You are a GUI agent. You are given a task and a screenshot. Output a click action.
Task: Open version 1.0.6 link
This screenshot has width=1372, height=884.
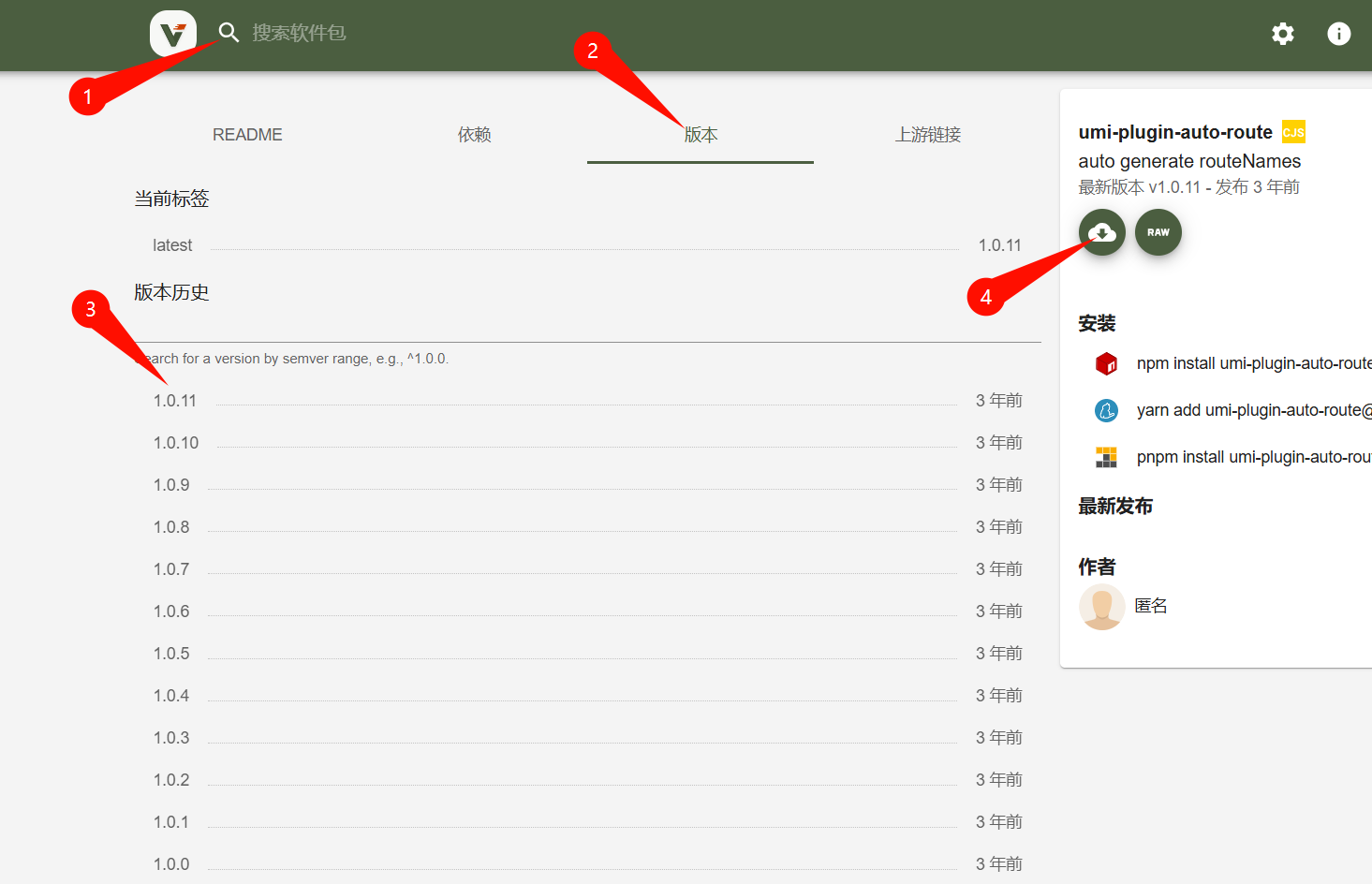point(171,611)
